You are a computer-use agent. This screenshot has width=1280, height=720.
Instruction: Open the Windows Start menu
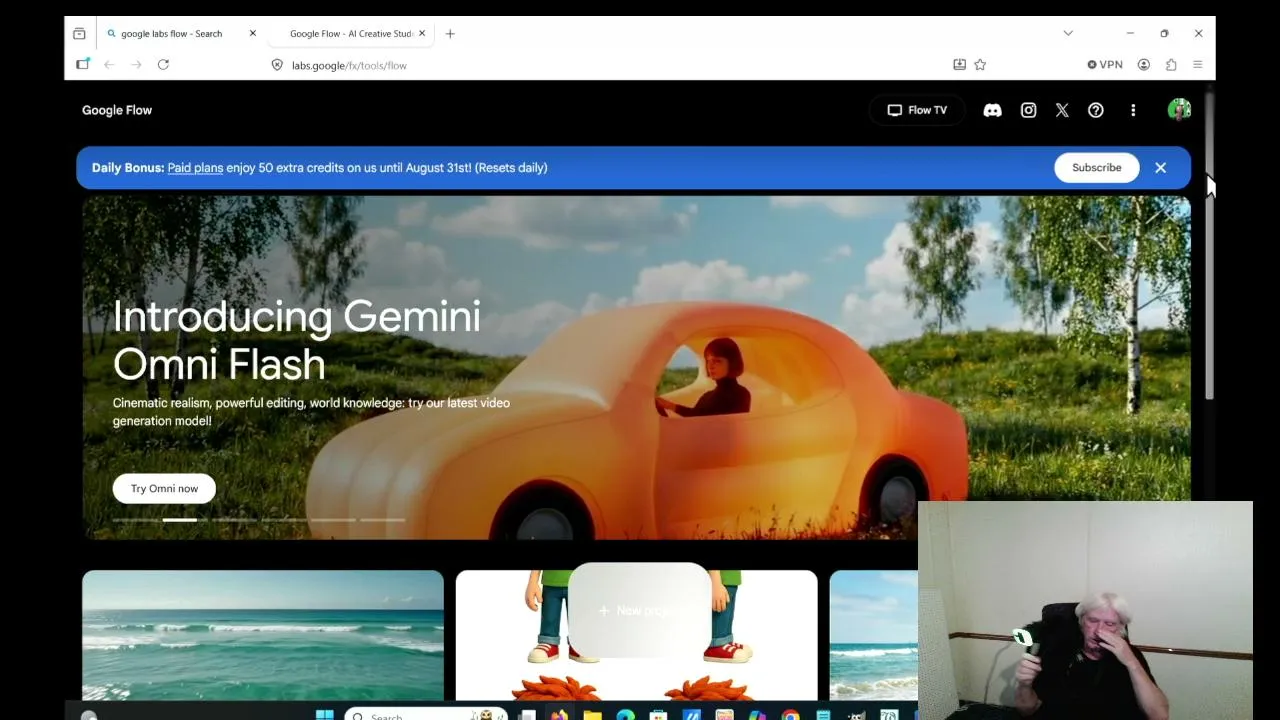click(324, 714)
